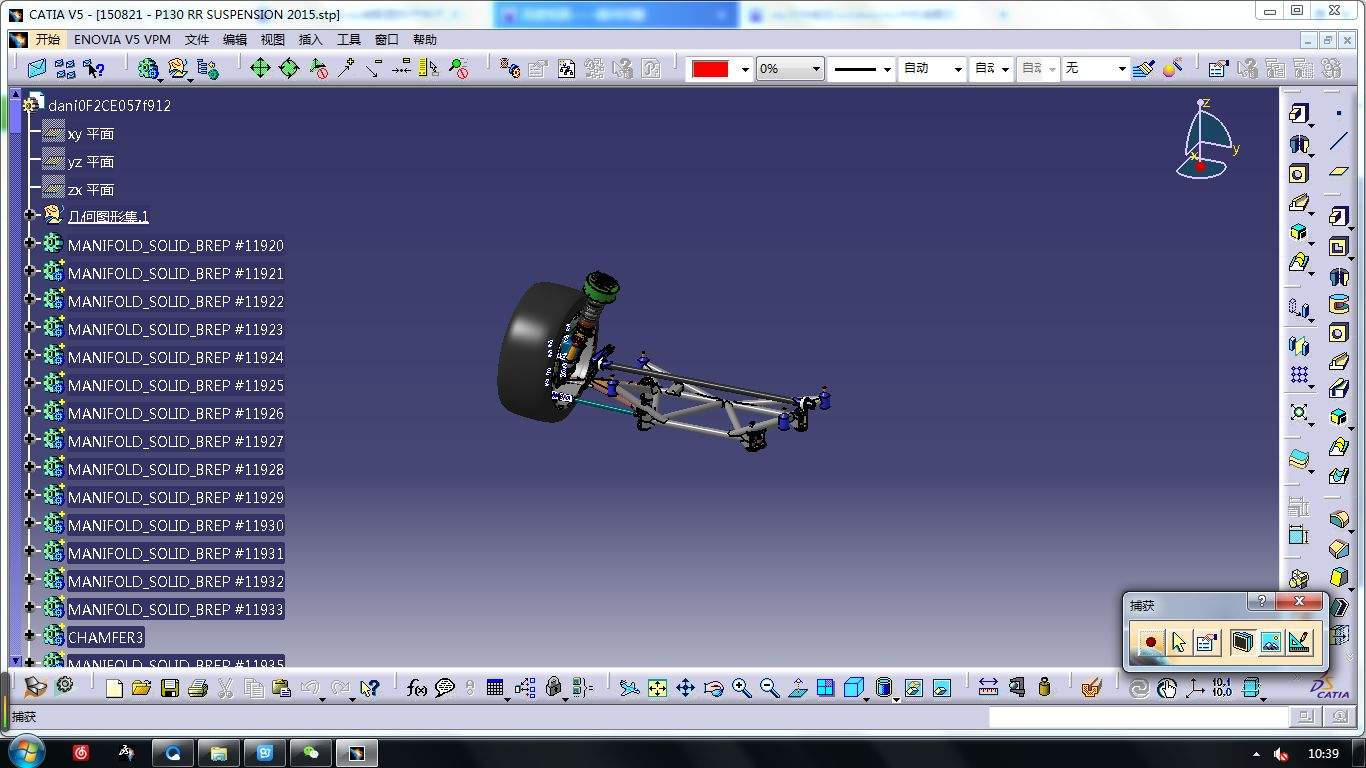Open capture options in the 捕获 panel
The height and width of the screenshot is (768, 1366).
(x=1207, y=643)
